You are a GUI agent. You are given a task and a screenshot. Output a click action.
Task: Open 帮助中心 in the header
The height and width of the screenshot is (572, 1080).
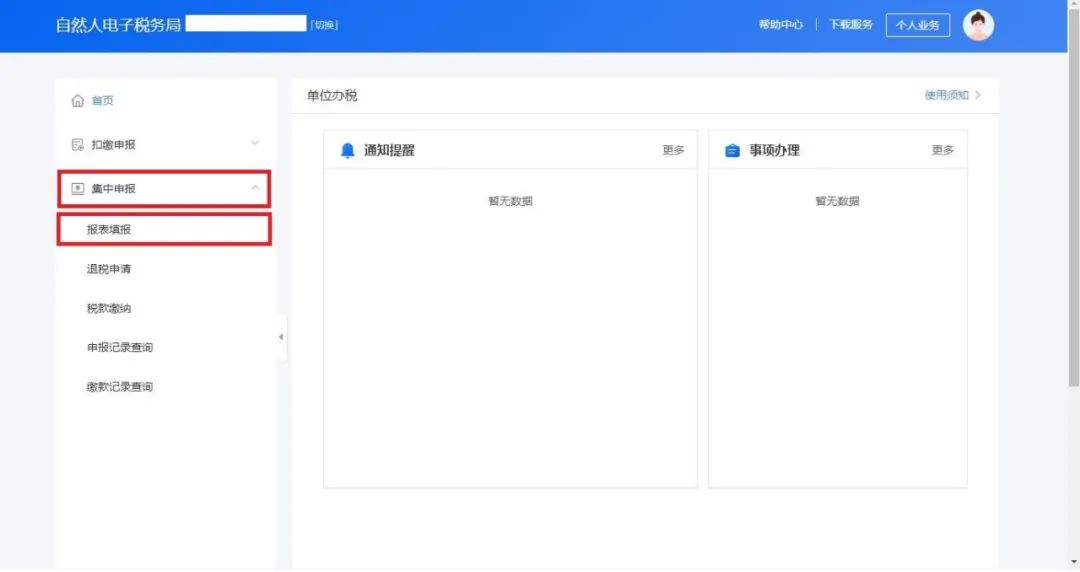780,25
